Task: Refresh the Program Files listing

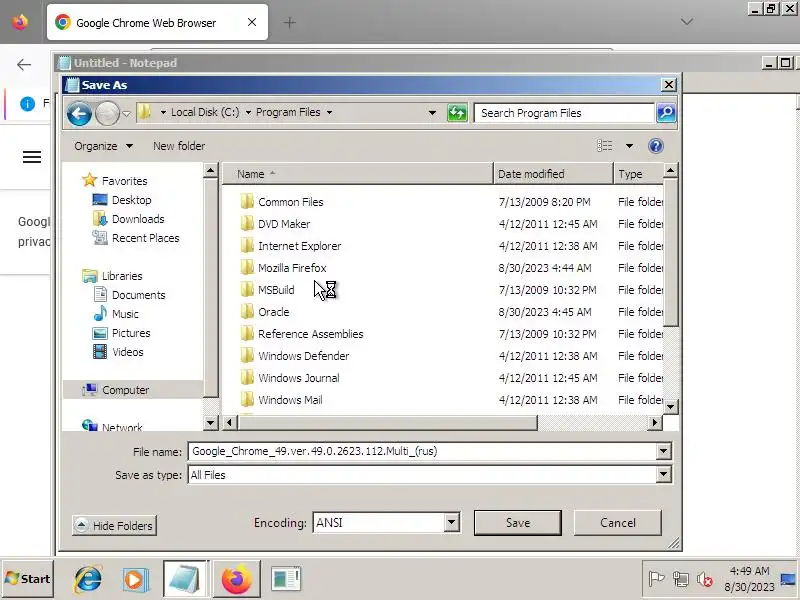Action: 457,113
